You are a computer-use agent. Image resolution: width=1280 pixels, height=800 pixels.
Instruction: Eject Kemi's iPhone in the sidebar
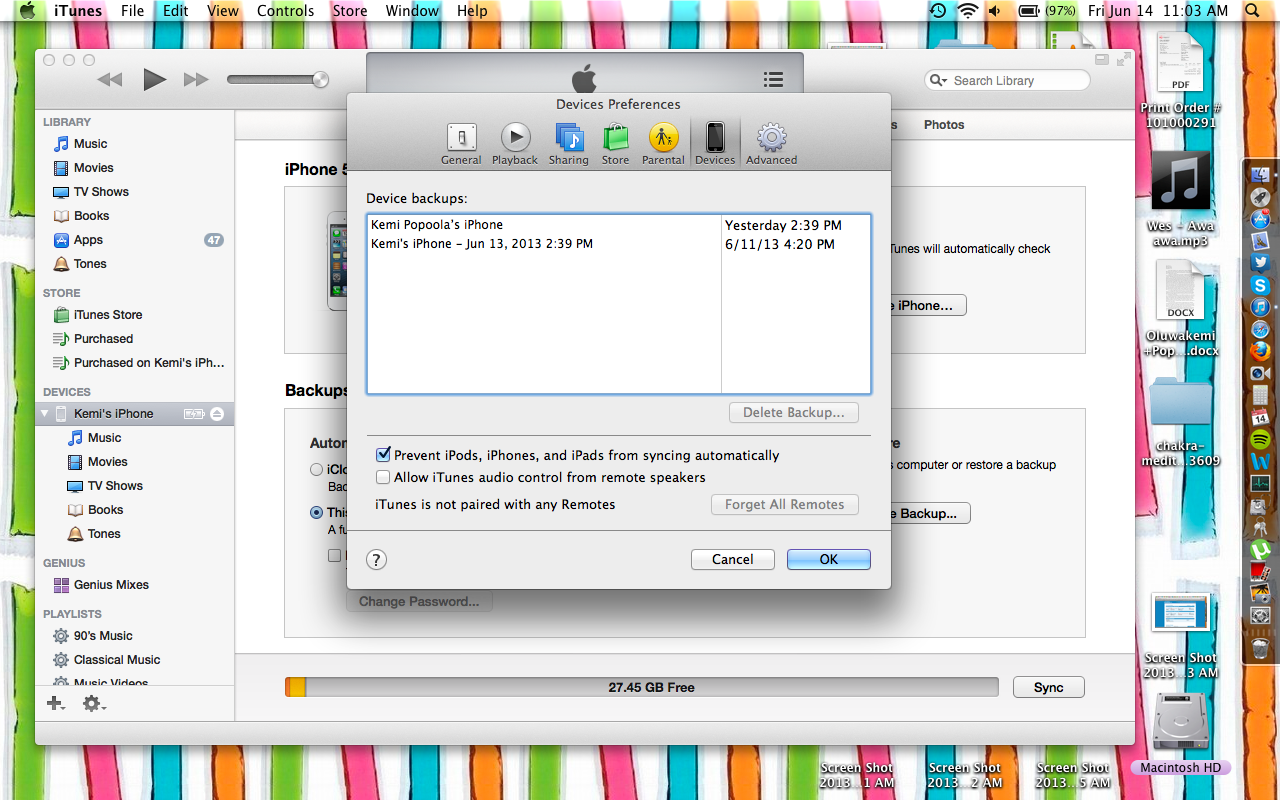click(x=217, y=414)
